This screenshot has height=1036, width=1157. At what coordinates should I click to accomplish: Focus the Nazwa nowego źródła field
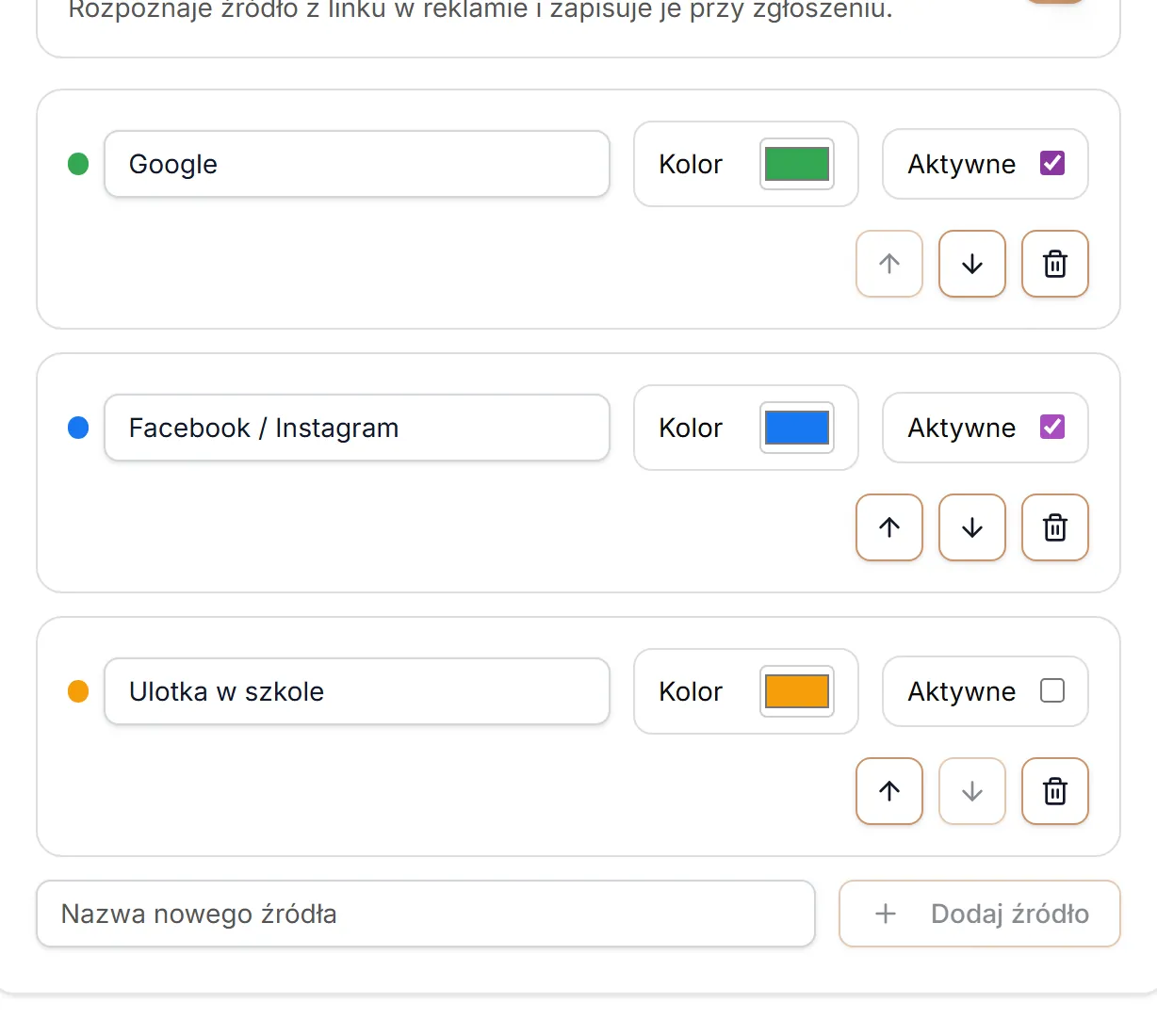426,914
